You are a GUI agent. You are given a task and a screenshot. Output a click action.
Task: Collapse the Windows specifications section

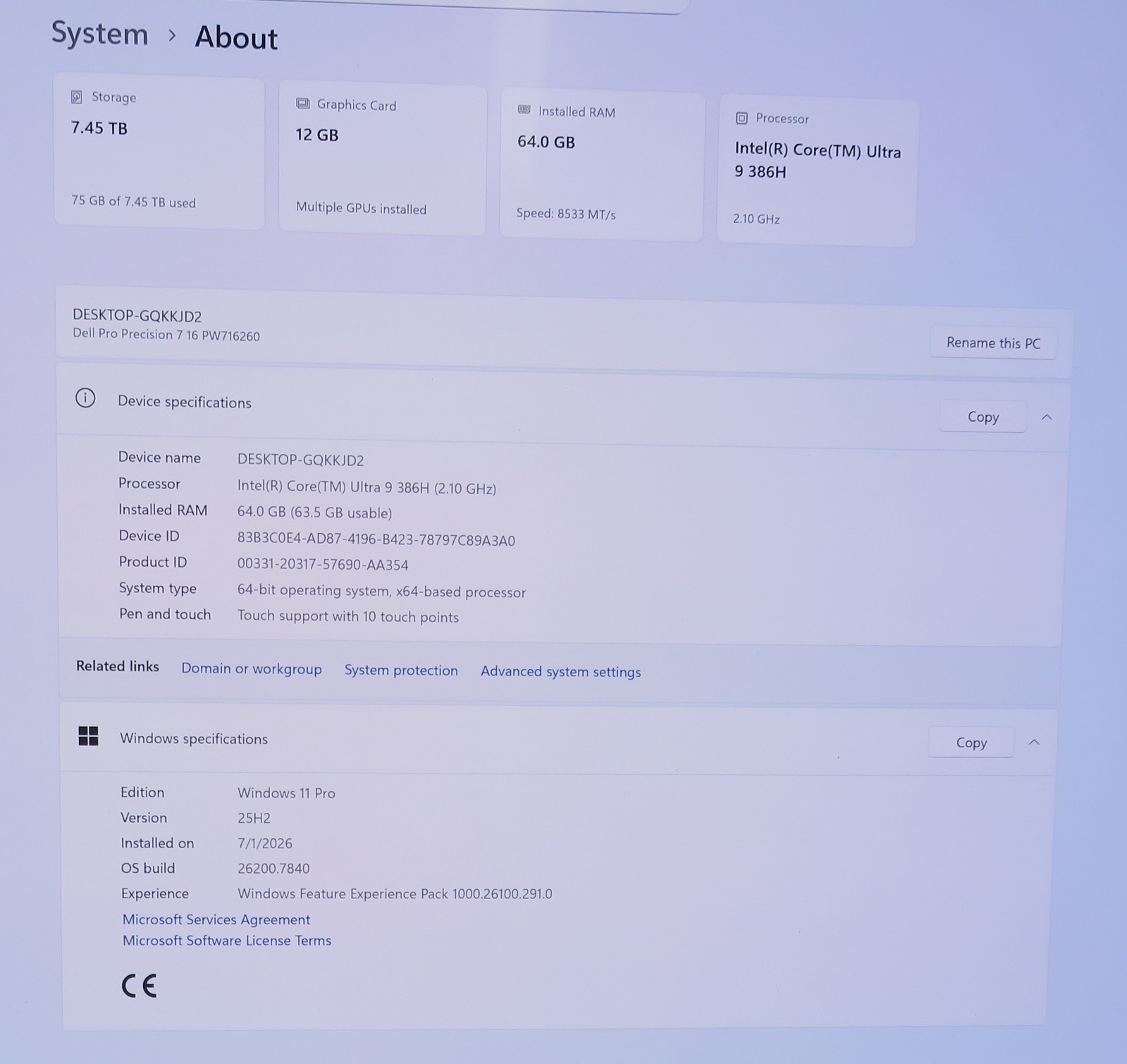(1034, 742)
